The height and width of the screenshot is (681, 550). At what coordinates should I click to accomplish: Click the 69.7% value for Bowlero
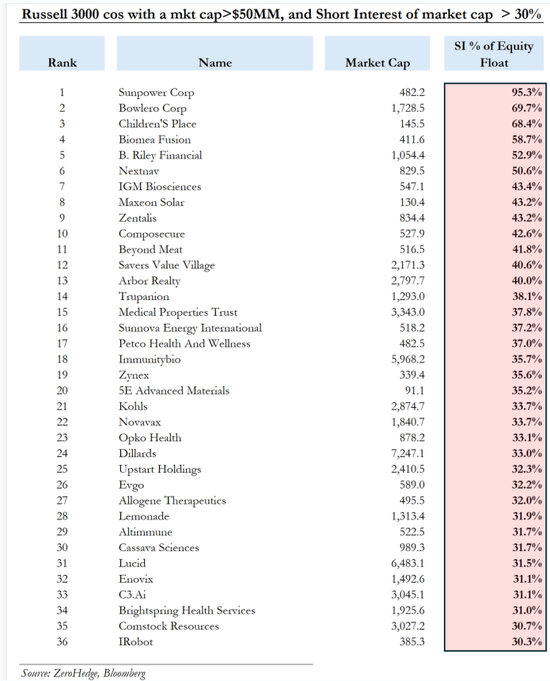527,108
